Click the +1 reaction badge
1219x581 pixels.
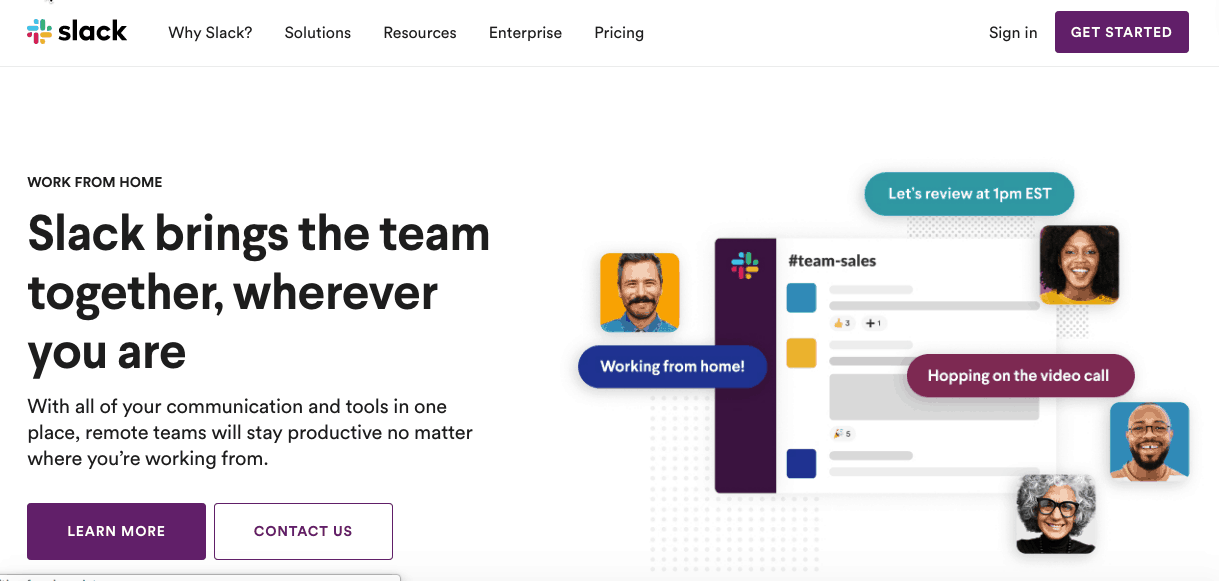[x=873, y=323]
